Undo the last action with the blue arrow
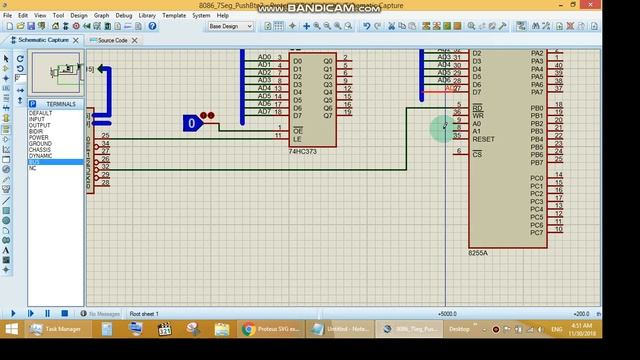This screenshot has height=360, width=640. click(367, 26)
